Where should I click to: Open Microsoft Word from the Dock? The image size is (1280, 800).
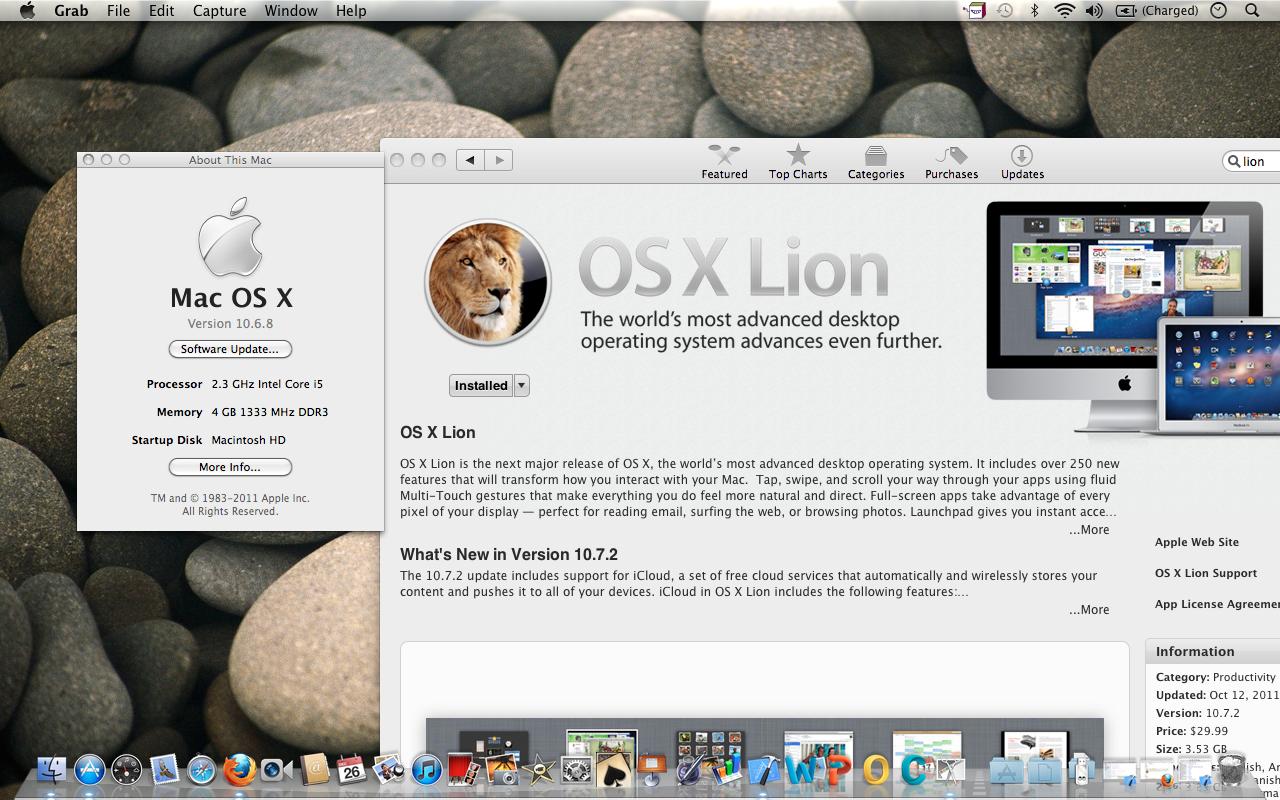point(803,771)
